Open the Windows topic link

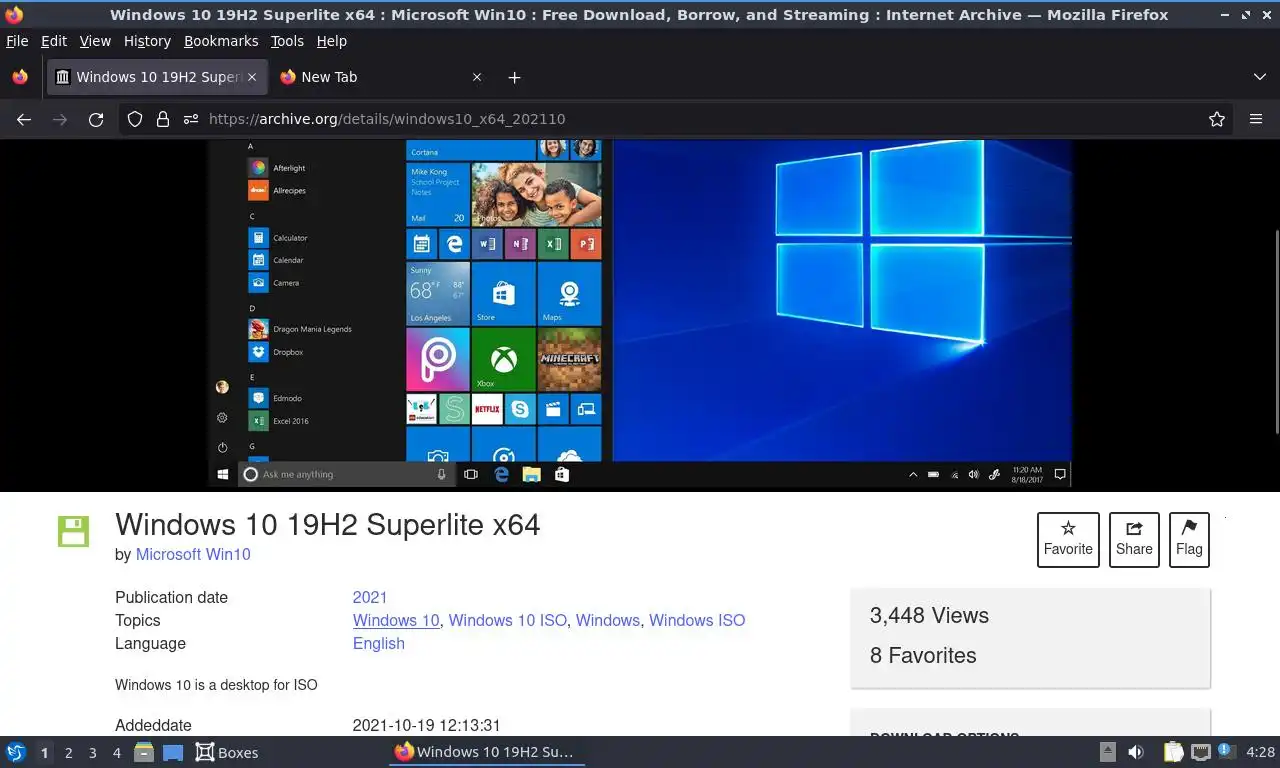click(x=608, y=620)
